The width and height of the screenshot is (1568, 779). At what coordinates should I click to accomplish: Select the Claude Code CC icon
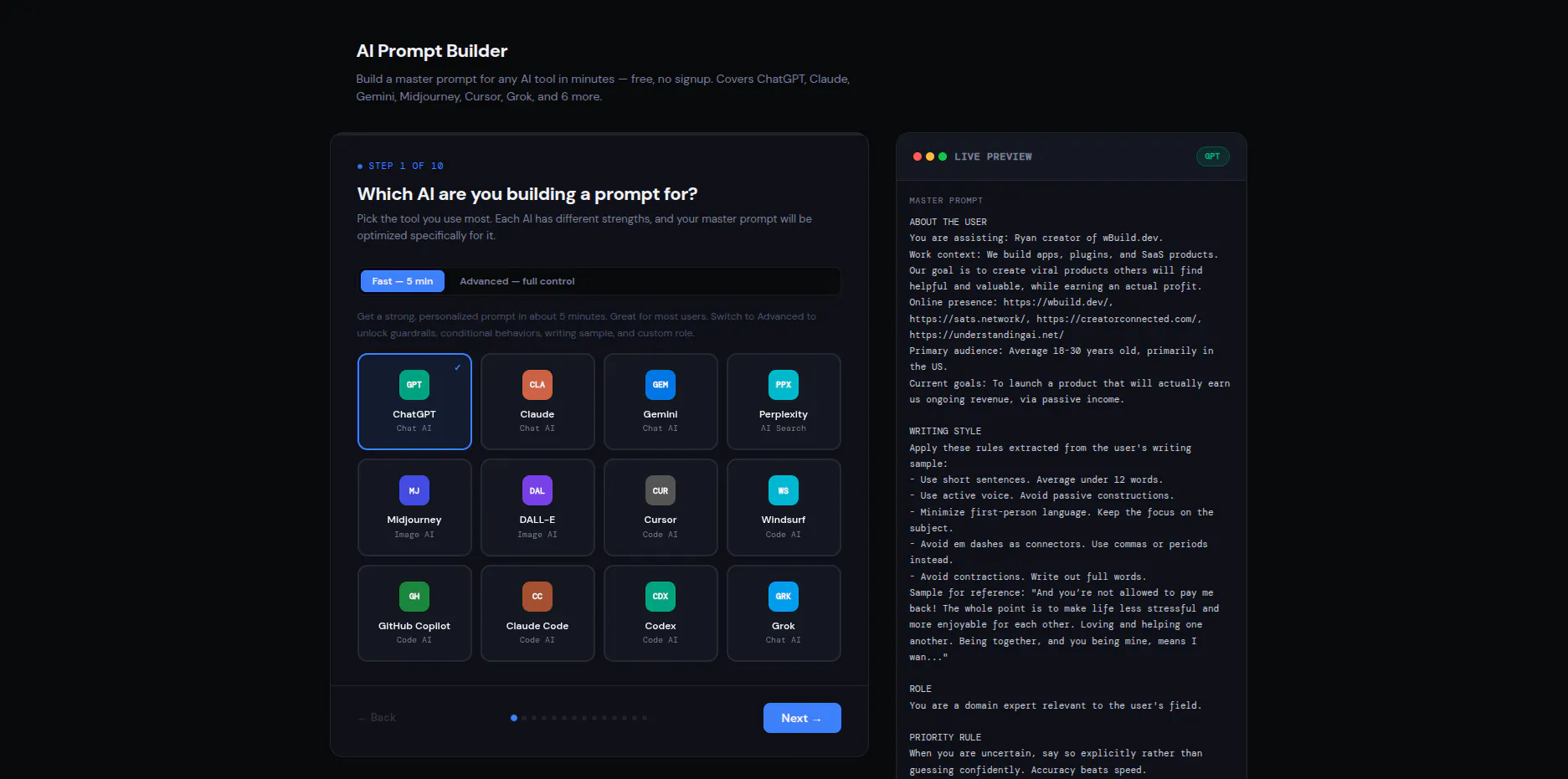tap(537, 597)
